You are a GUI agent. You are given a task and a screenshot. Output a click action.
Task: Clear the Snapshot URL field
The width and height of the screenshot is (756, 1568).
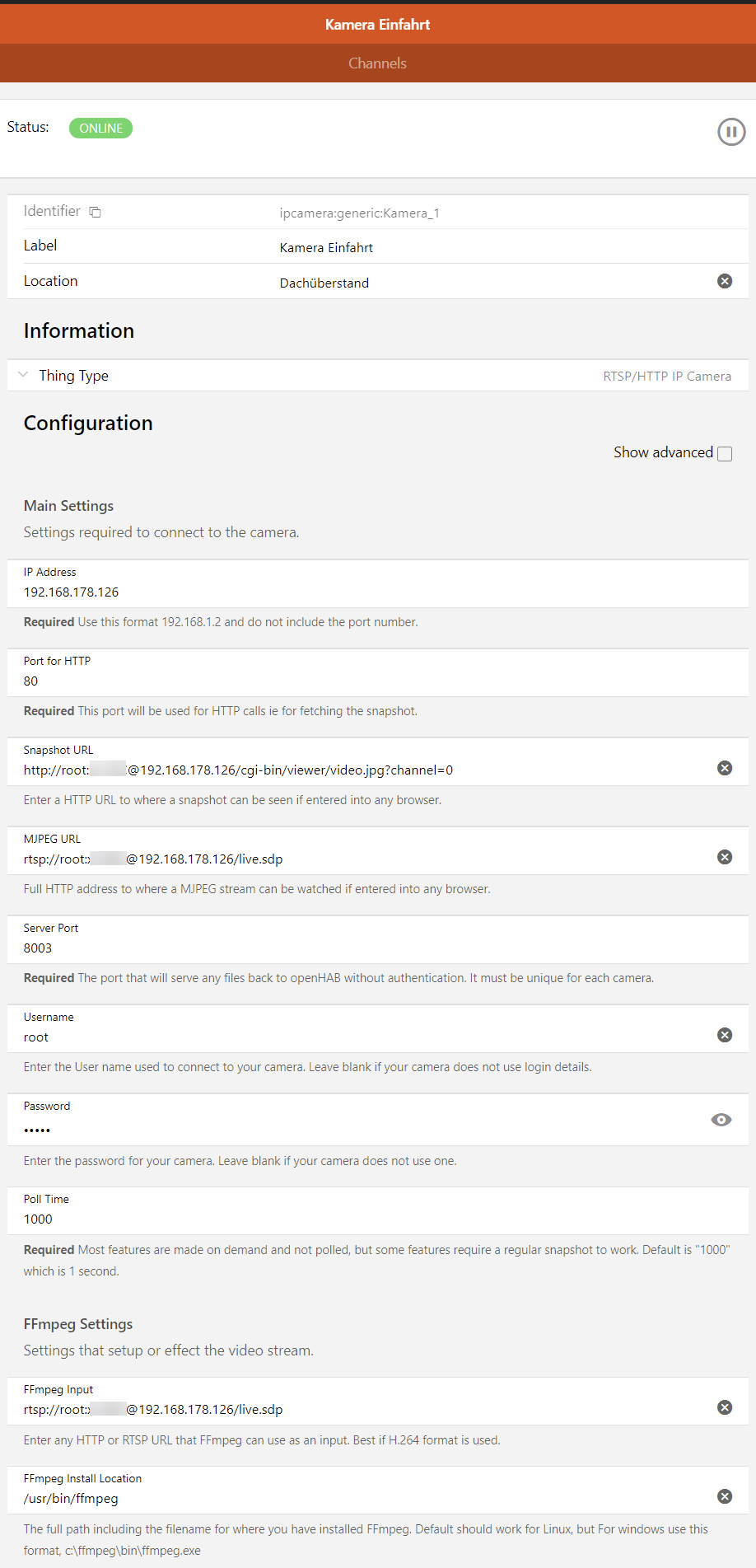point(724,769)
